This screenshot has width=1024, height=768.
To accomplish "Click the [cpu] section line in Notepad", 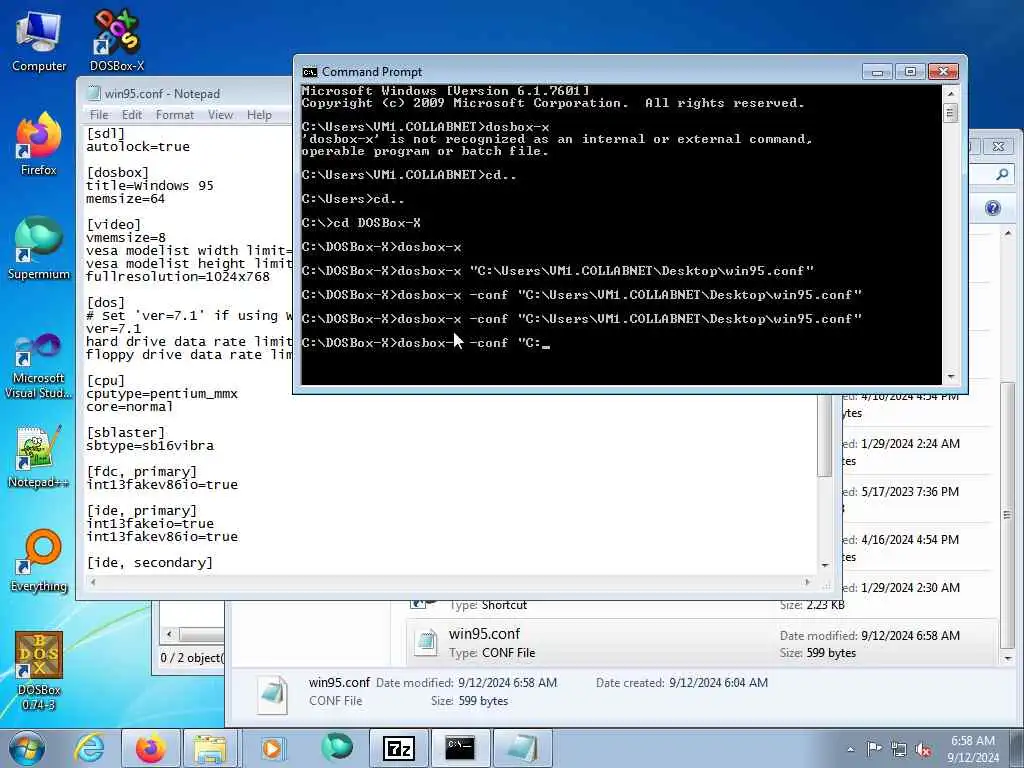I will click(x=105, y=381).
